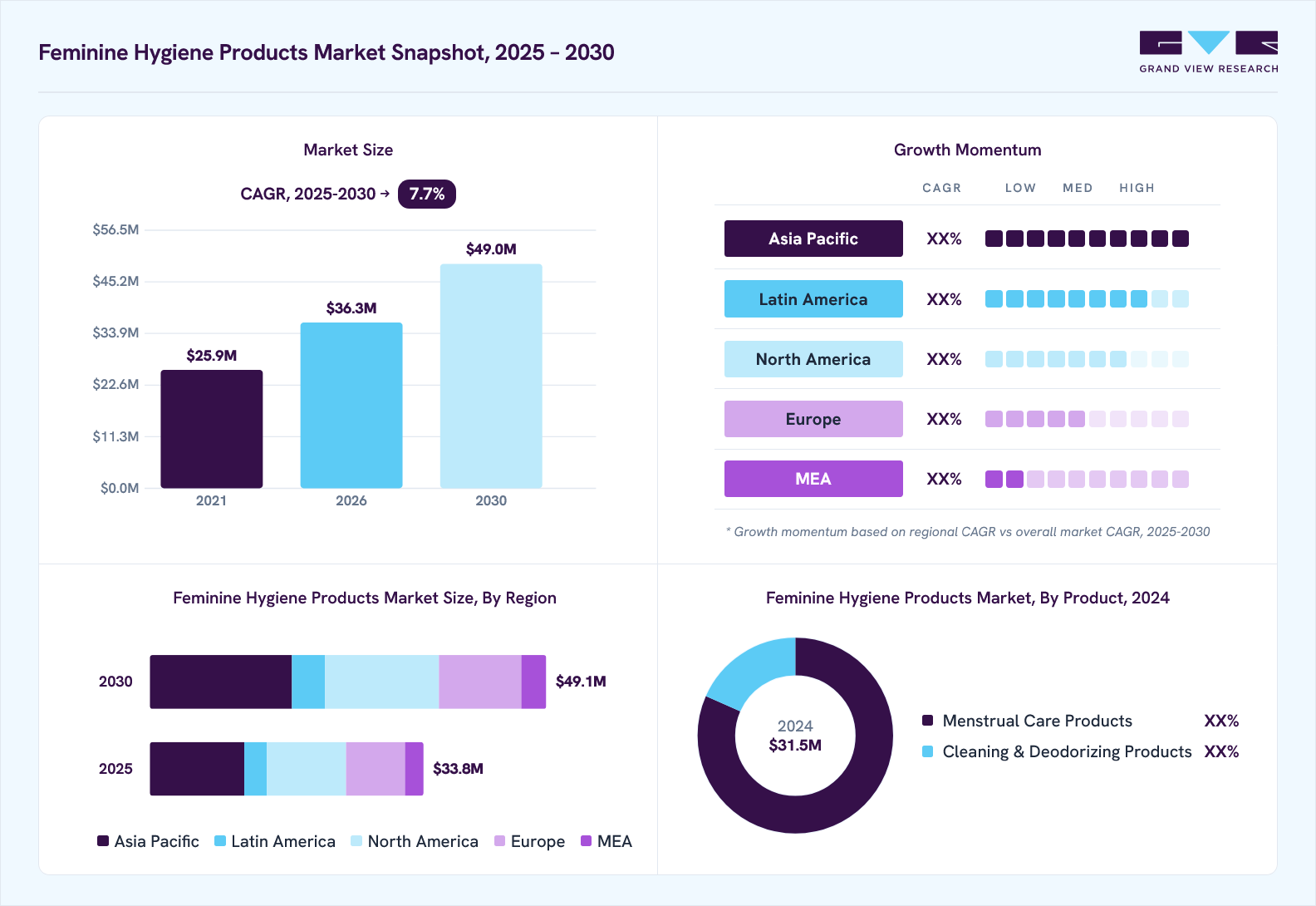Click the Menstrual Care Products legend swatch
This screenshot has height=906, width=1316.
[928, 721]
